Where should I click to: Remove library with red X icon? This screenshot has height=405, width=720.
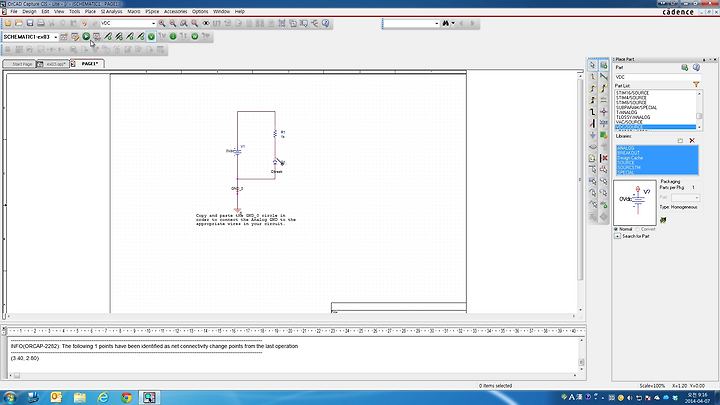click(692, 141)
